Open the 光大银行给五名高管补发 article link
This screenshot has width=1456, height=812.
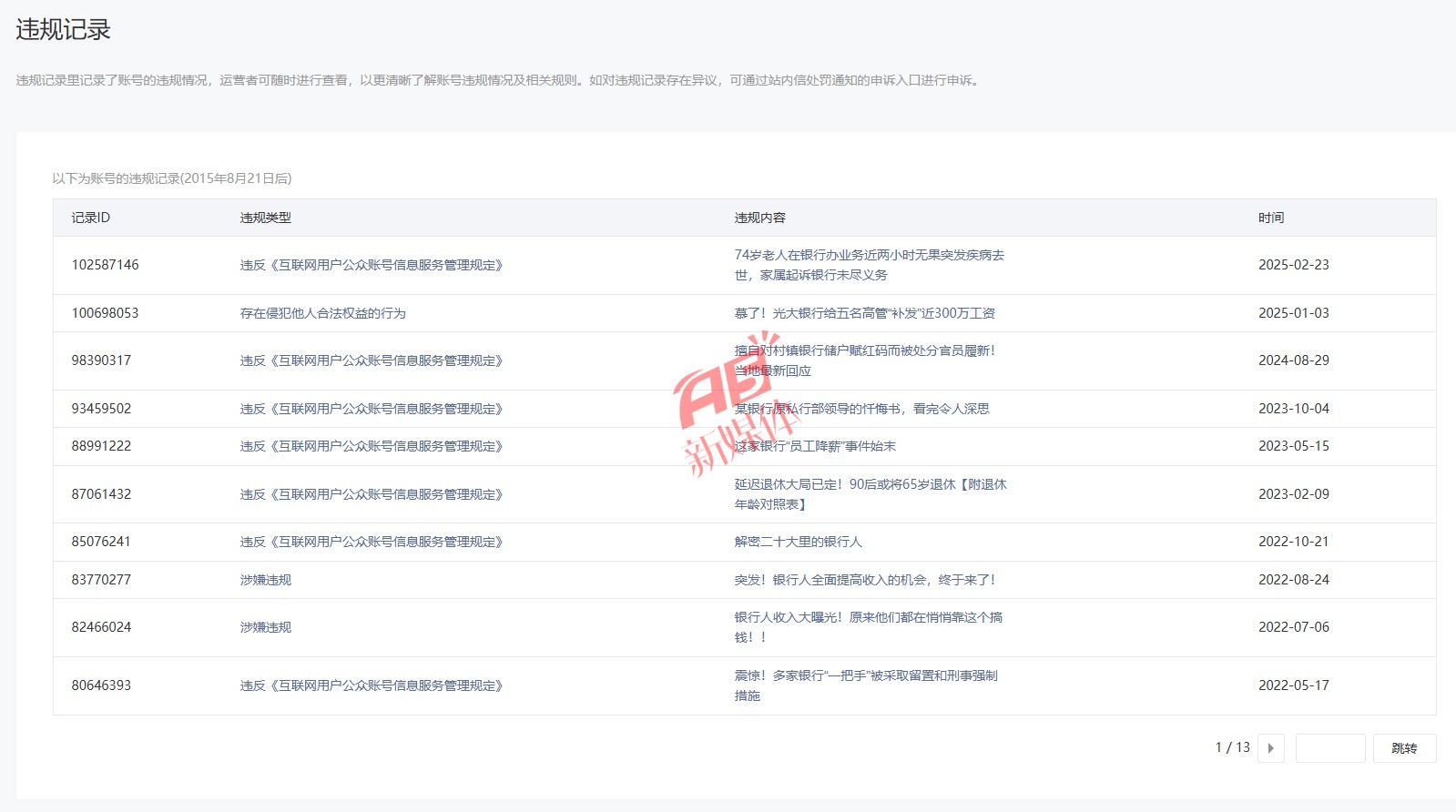click(x=864, y=313)
